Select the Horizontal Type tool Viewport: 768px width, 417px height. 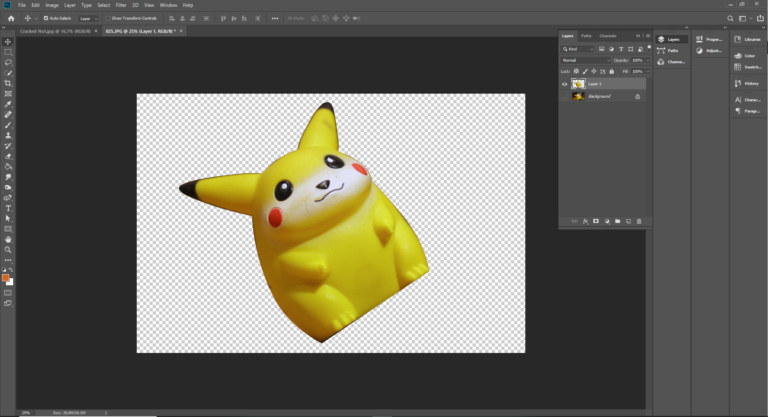[8, 208]
